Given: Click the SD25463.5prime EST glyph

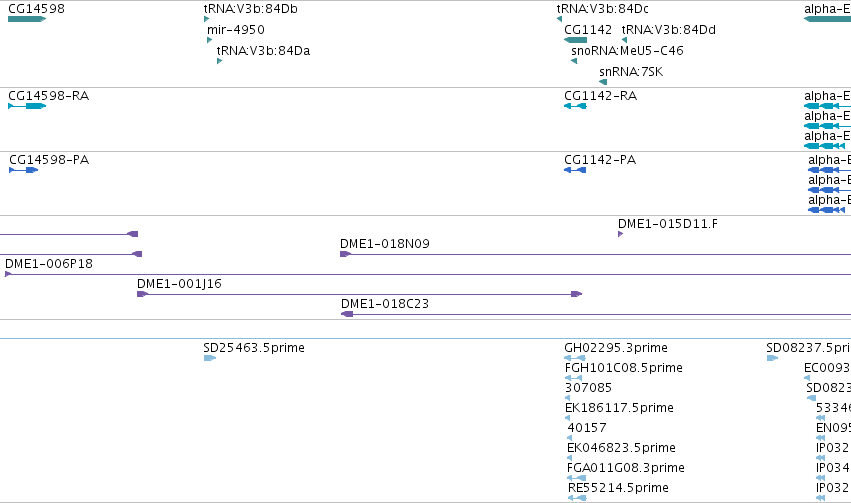Looking at the screenshot, I should 209,358.
